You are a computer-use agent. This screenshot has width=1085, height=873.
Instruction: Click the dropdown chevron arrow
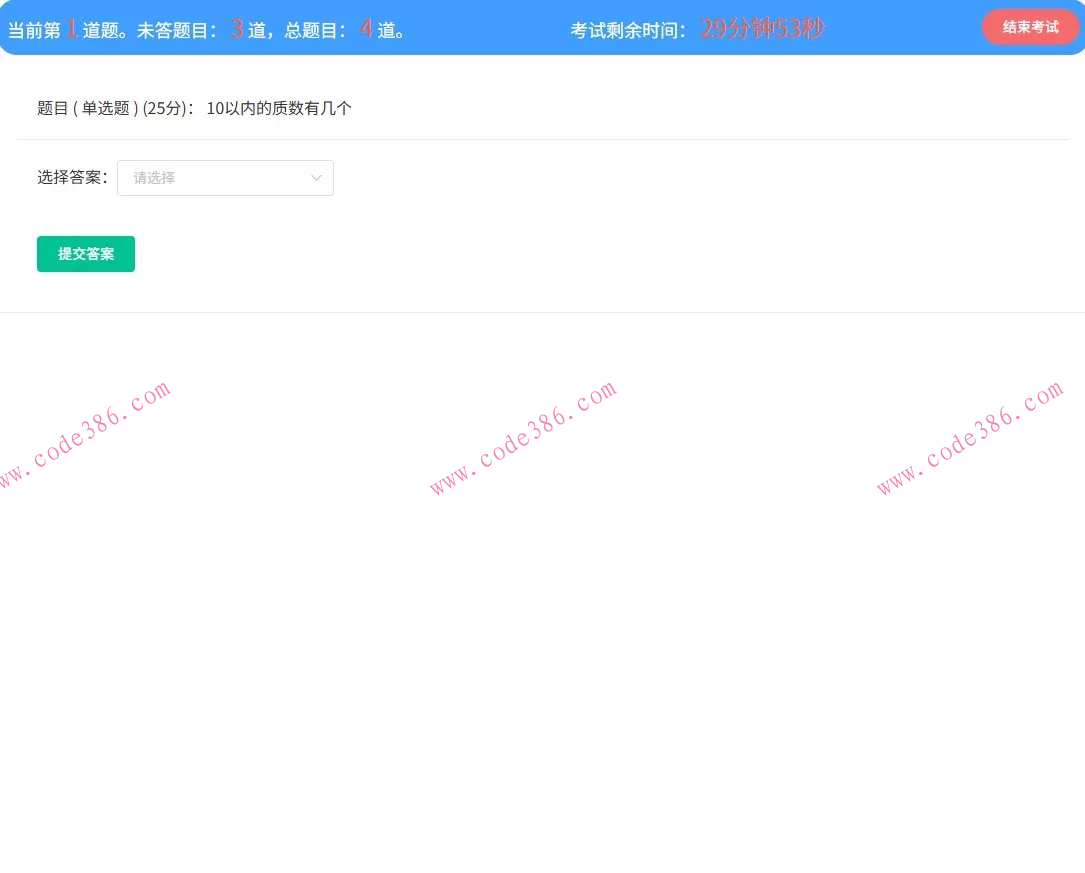point(316,178)
